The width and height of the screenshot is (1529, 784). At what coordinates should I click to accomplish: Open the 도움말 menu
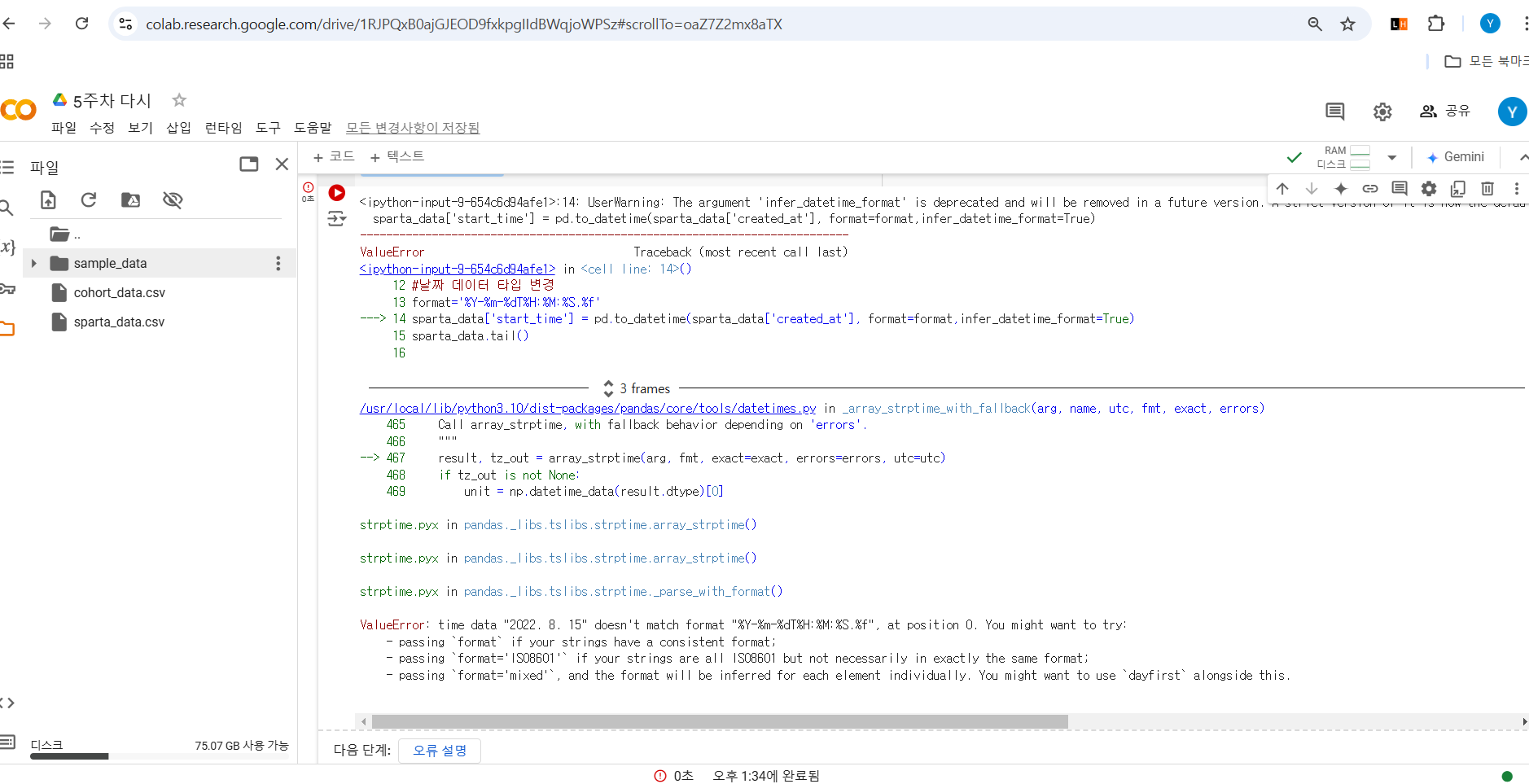pos(313,128)
